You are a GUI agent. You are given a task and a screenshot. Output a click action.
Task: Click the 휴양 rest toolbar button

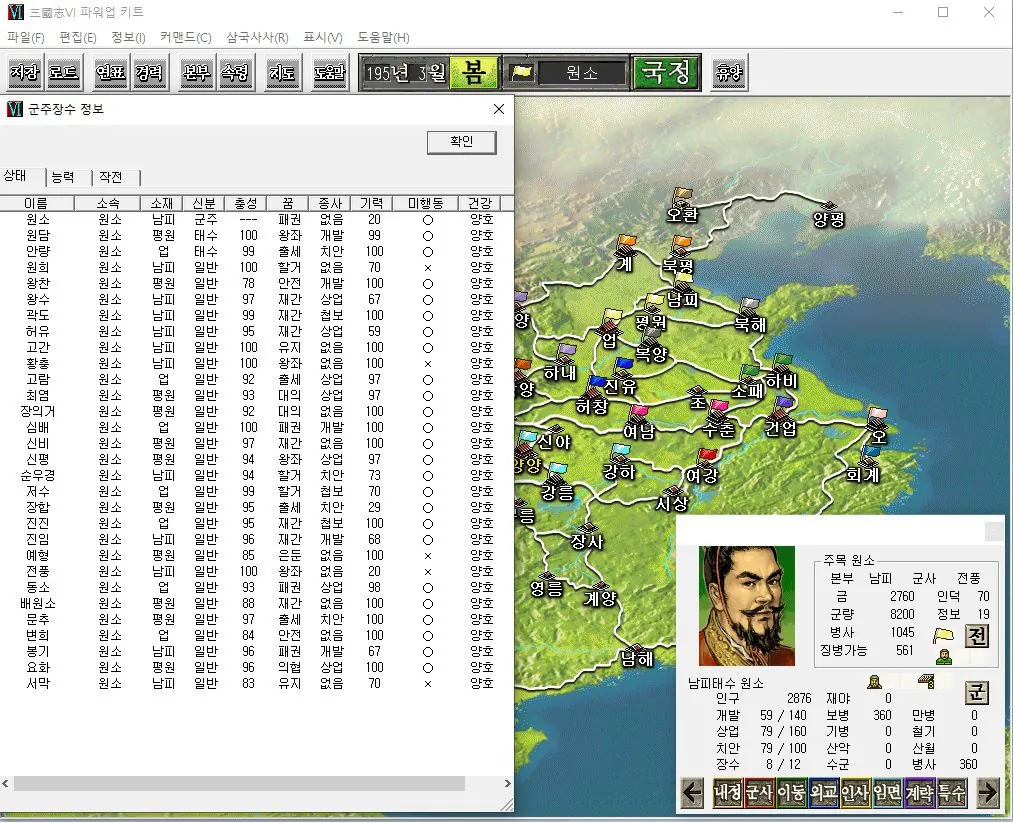[729, 72]
